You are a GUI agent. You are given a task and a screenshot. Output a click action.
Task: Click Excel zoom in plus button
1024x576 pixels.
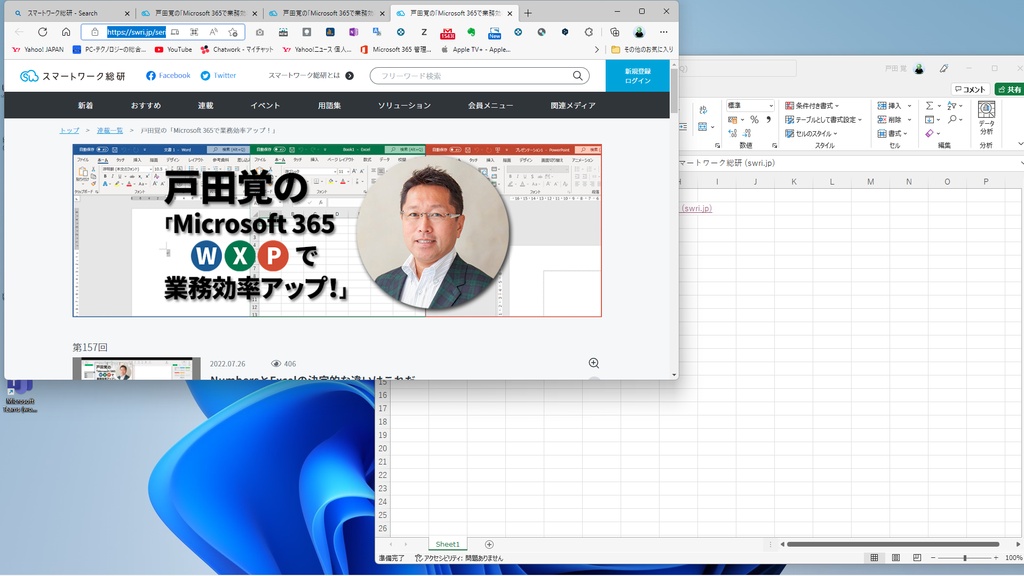pos(996,558)
